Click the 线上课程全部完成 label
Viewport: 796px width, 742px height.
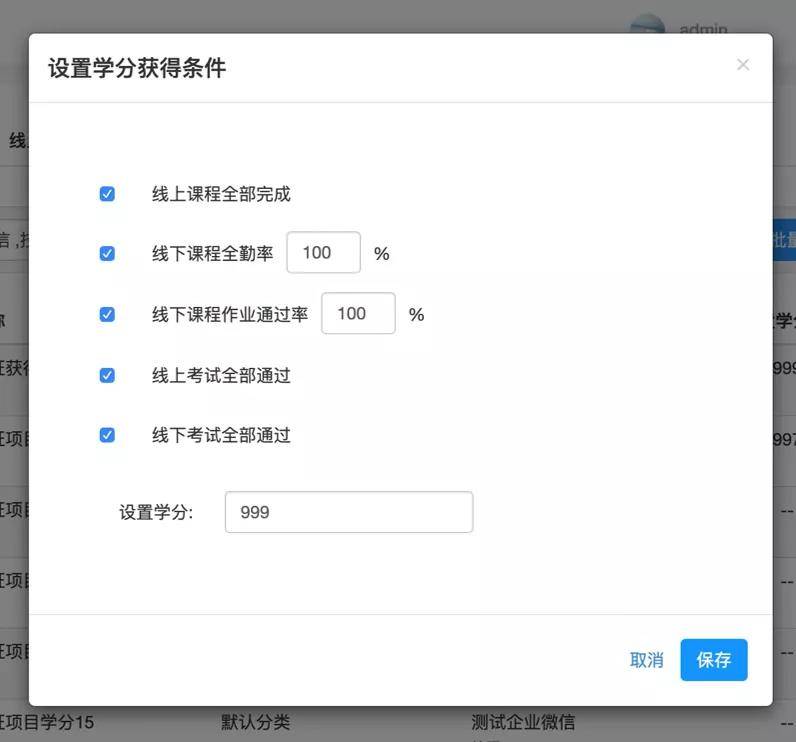[221, 194]
